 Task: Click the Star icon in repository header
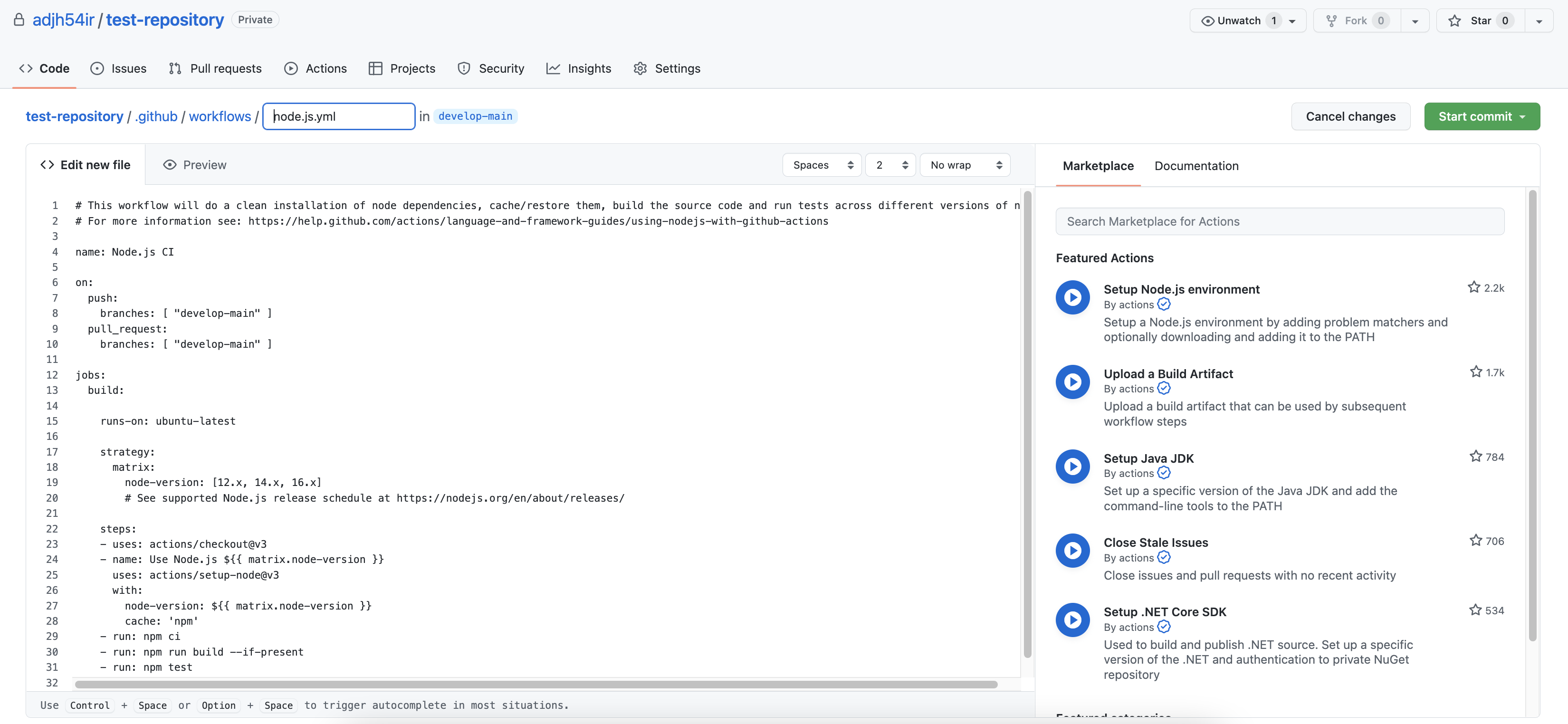1455,21
